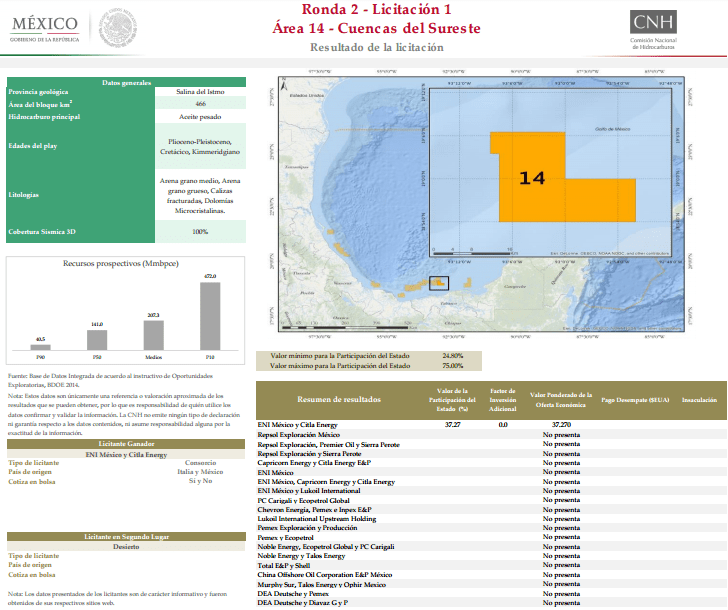The width and height of the screenshot is (728, 610).
Task: Select the P50 bar labeled 141.0
Action: 97,340
